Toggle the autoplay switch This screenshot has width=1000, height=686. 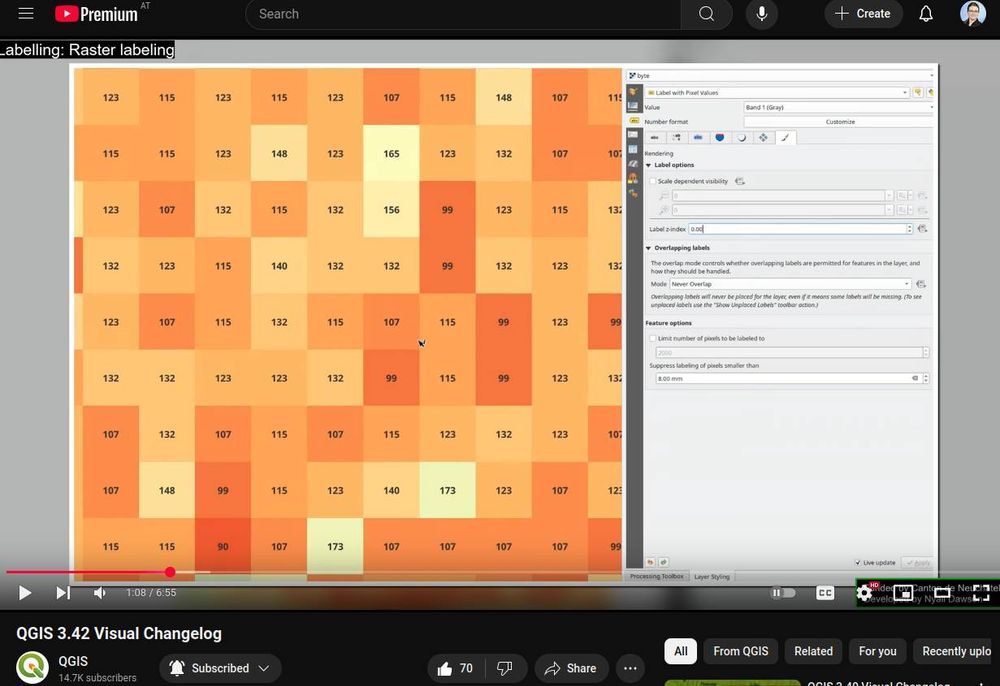[783, 593]
